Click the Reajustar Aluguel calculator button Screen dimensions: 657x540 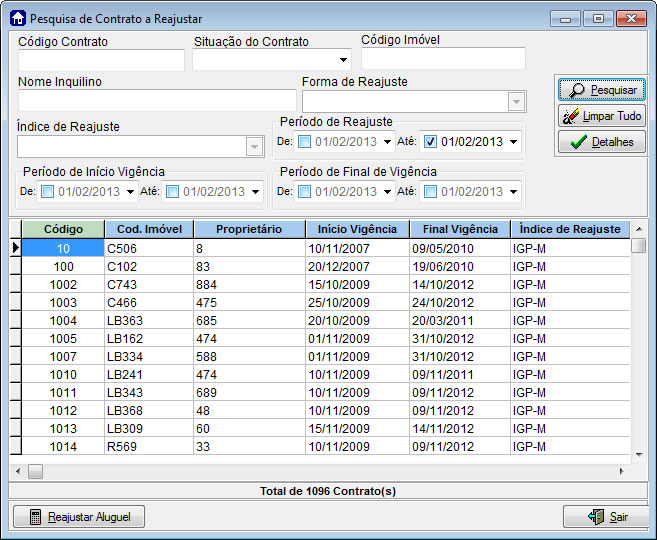(80, 516)
